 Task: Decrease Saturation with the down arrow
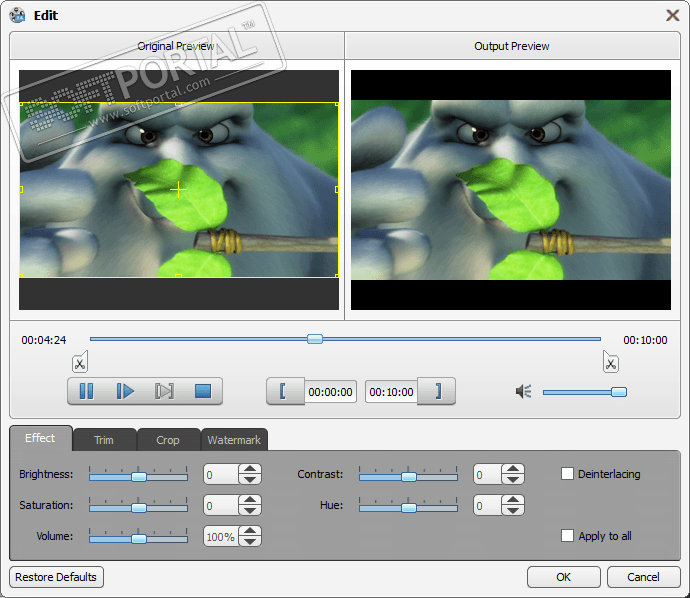coord(250,510)
